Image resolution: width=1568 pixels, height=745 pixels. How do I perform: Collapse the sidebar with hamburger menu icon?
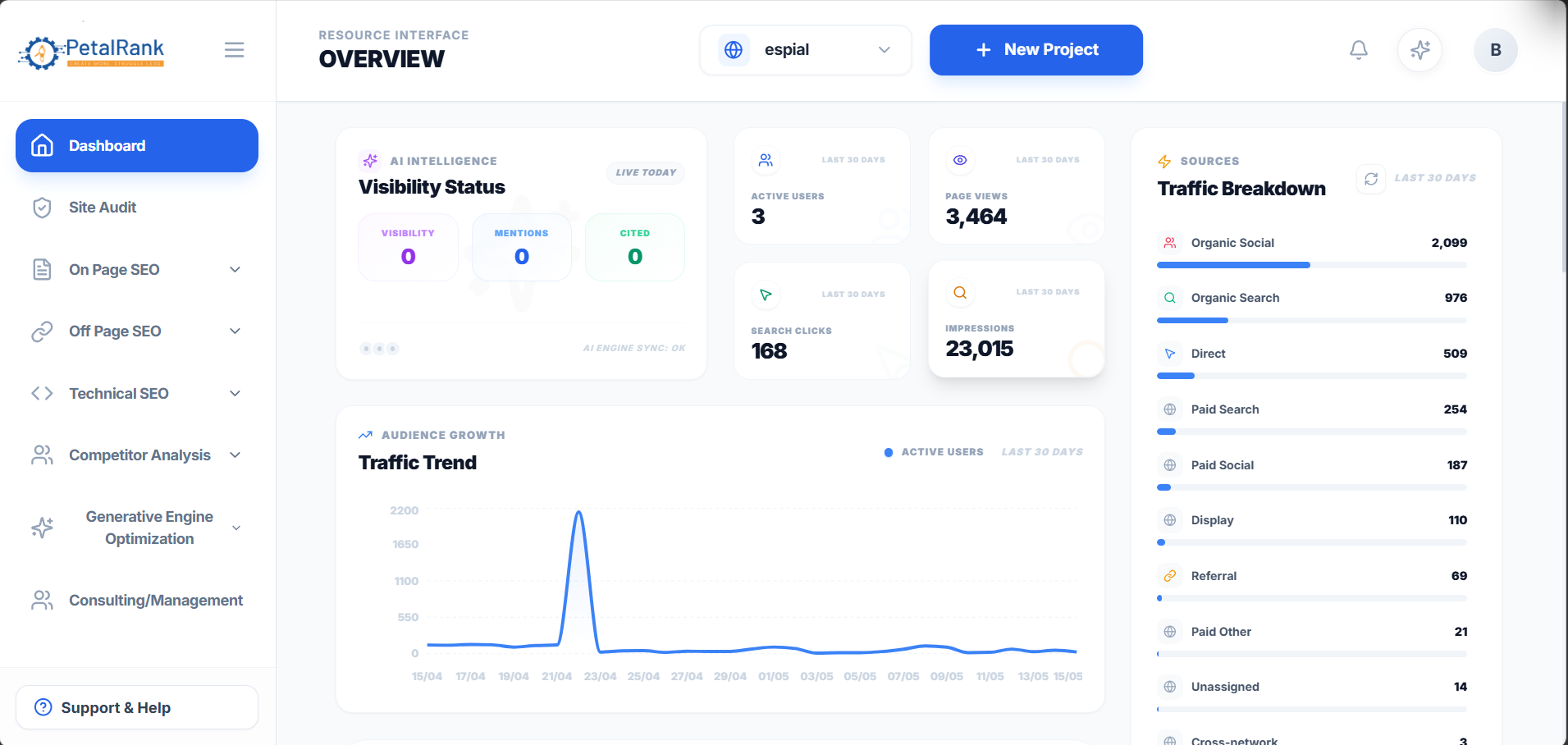point(235,50)
